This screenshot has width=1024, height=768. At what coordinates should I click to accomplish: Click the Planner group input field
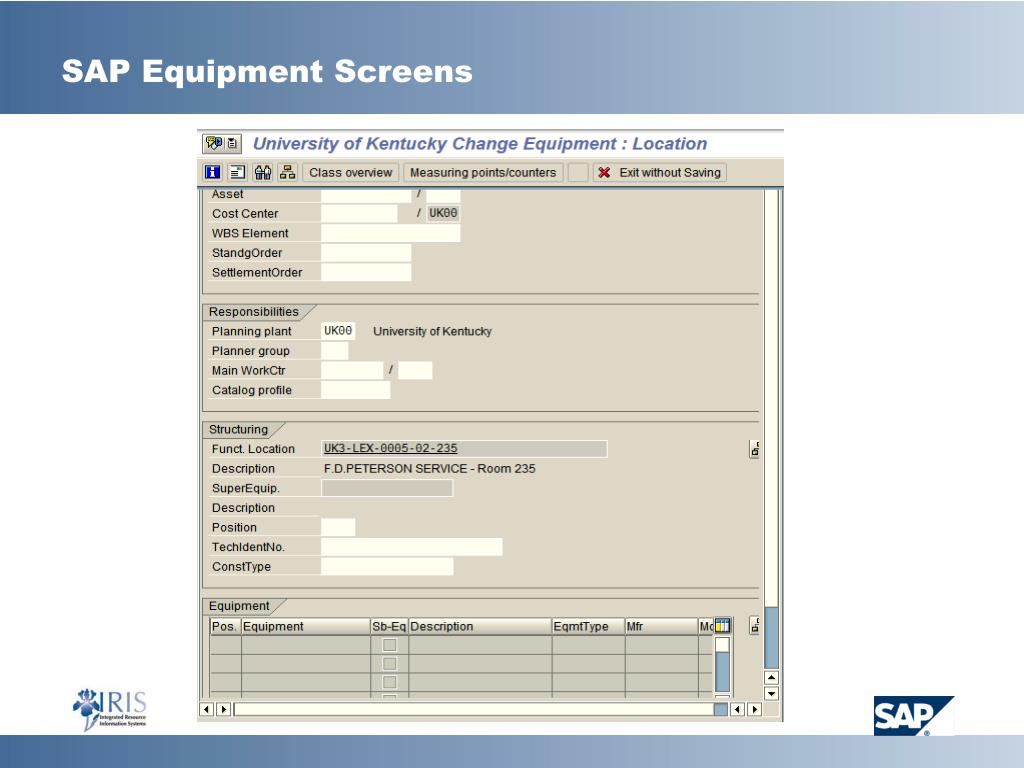[334, 351]
